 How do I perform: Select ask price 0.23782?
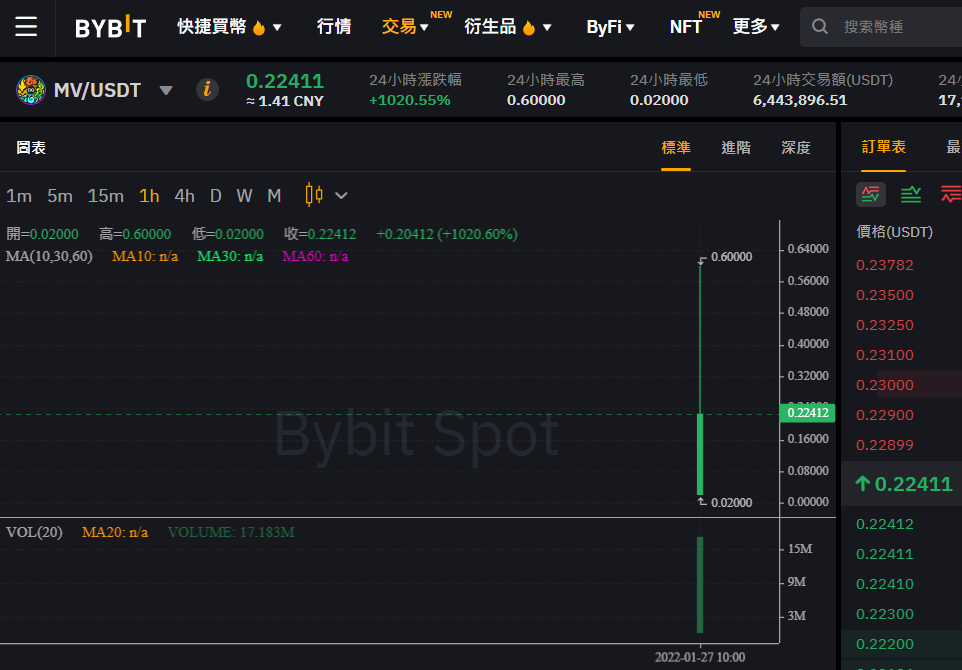pyautogui.click(x=885, y=265)
